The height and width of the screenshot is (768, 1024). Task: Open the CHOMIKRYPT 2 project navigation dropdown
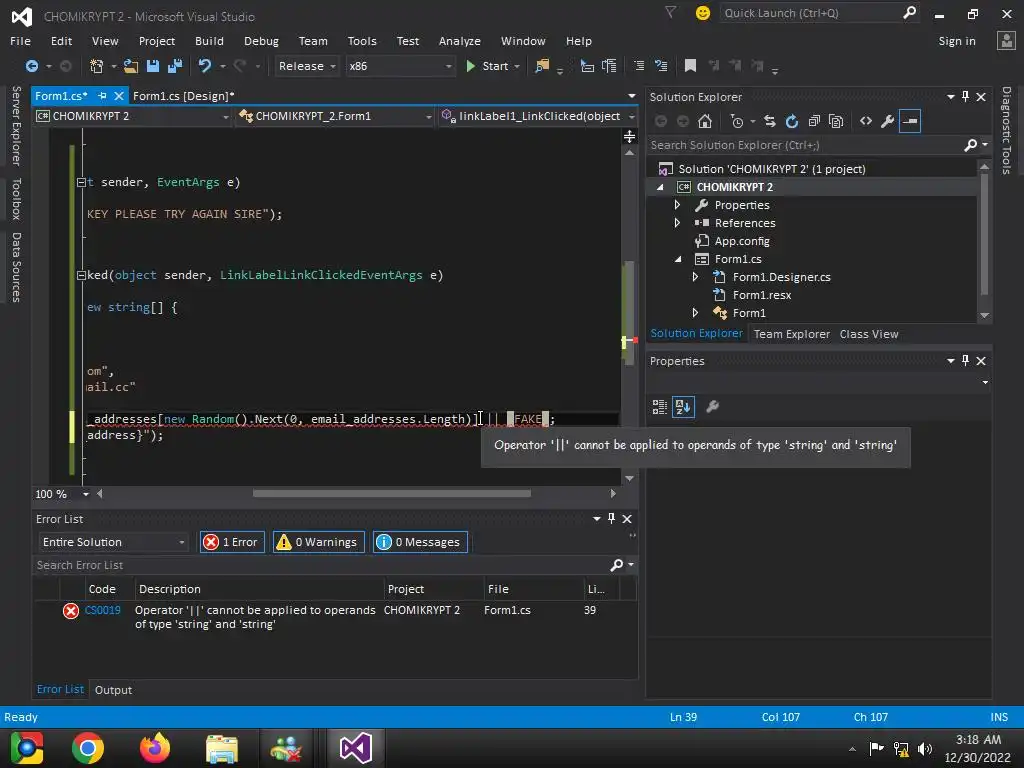click(133, 116)
